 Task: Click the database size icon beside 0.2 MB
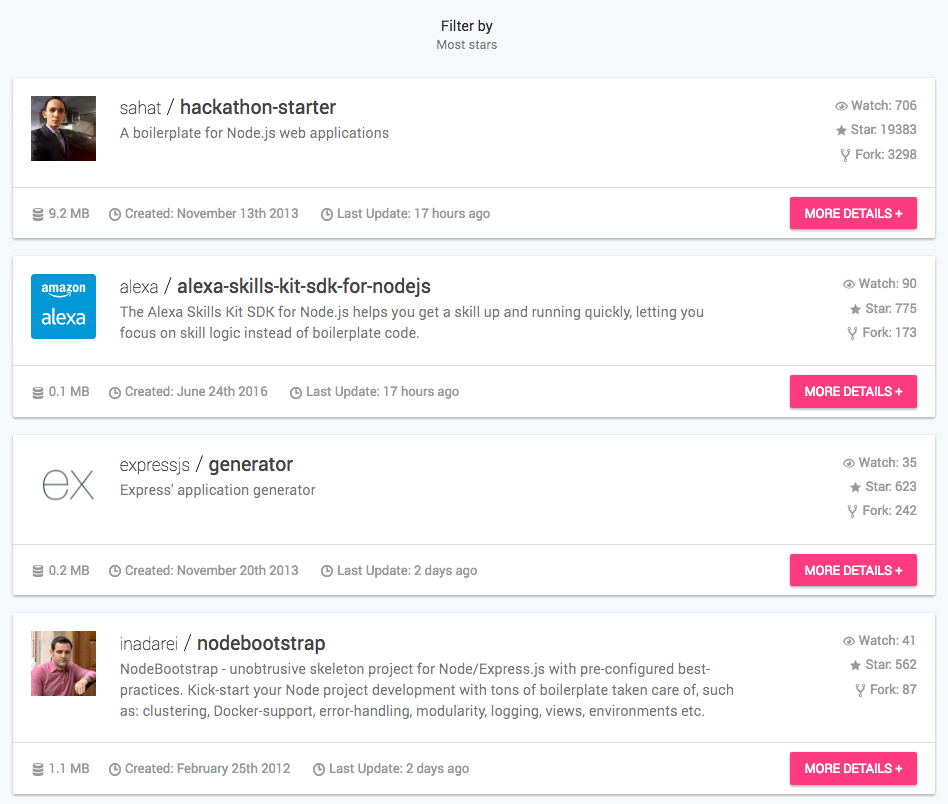point(37,571)
